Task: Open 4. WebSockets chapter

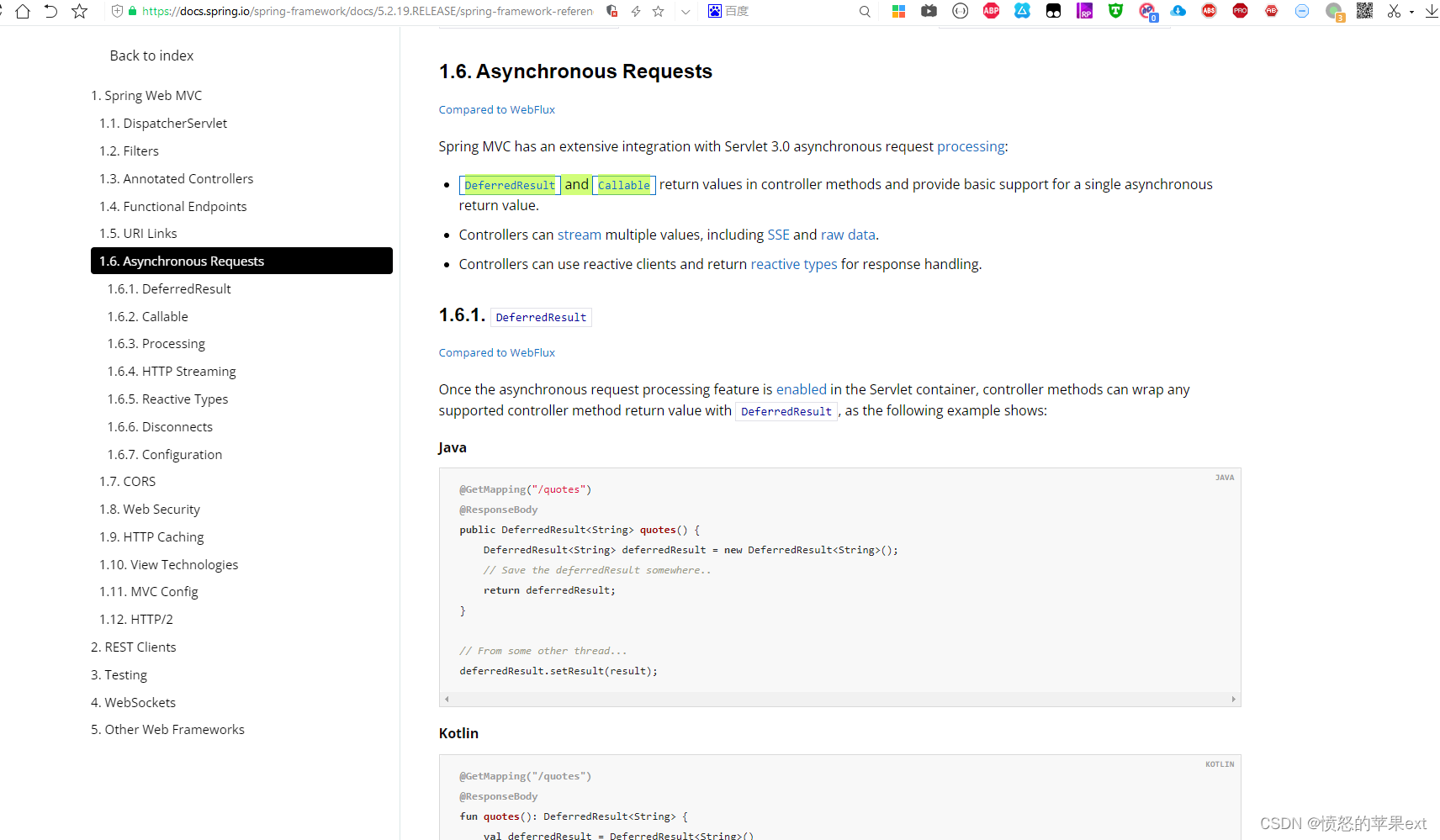Action: pyautogui.click(x=133, y=703)
